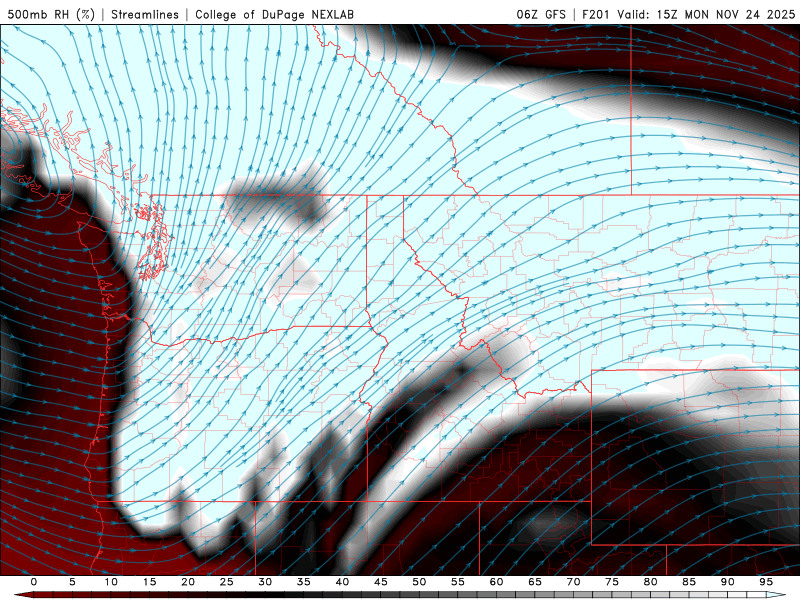This screenshot has height=600, width=800.
Task: Click "College of DuPage NEXLAB" text
Action: pyautogui.click(x=274, y=14)
